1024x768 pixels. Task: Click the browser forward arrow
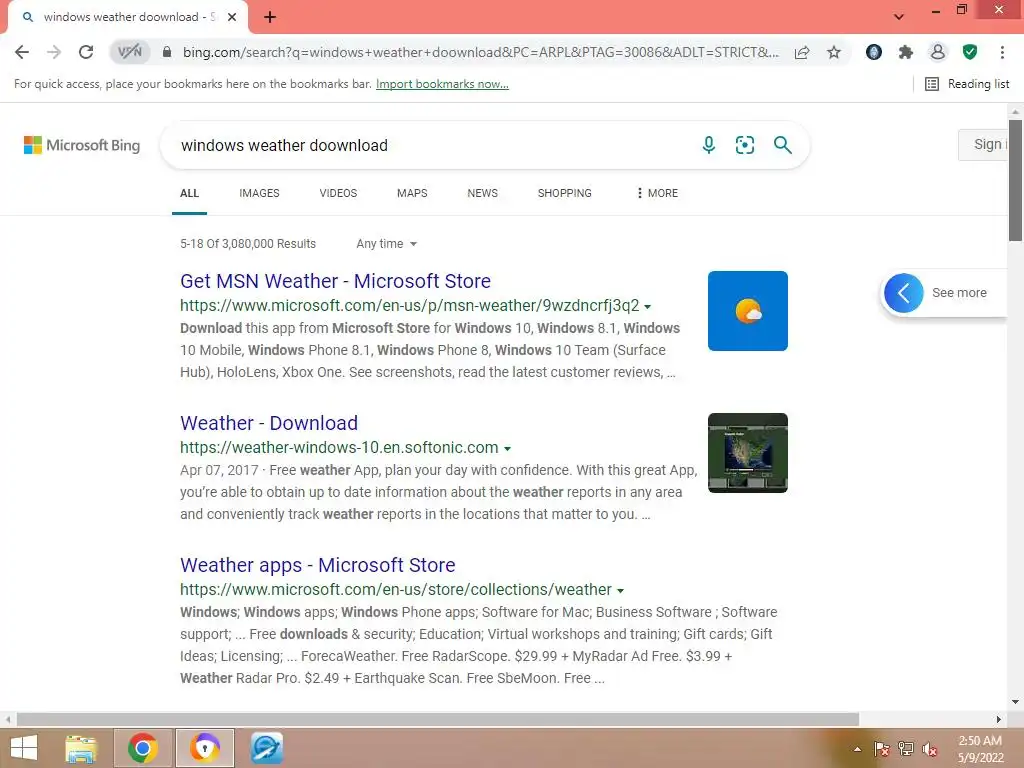point(54,52)
